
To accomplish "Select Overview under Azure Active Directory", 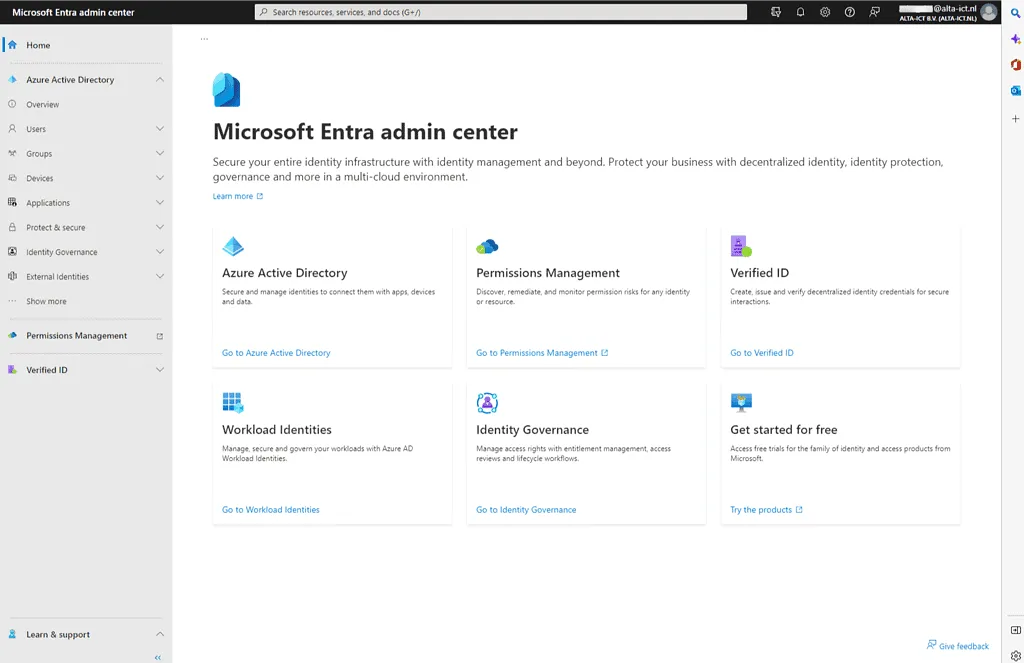I will pos(42,104).
